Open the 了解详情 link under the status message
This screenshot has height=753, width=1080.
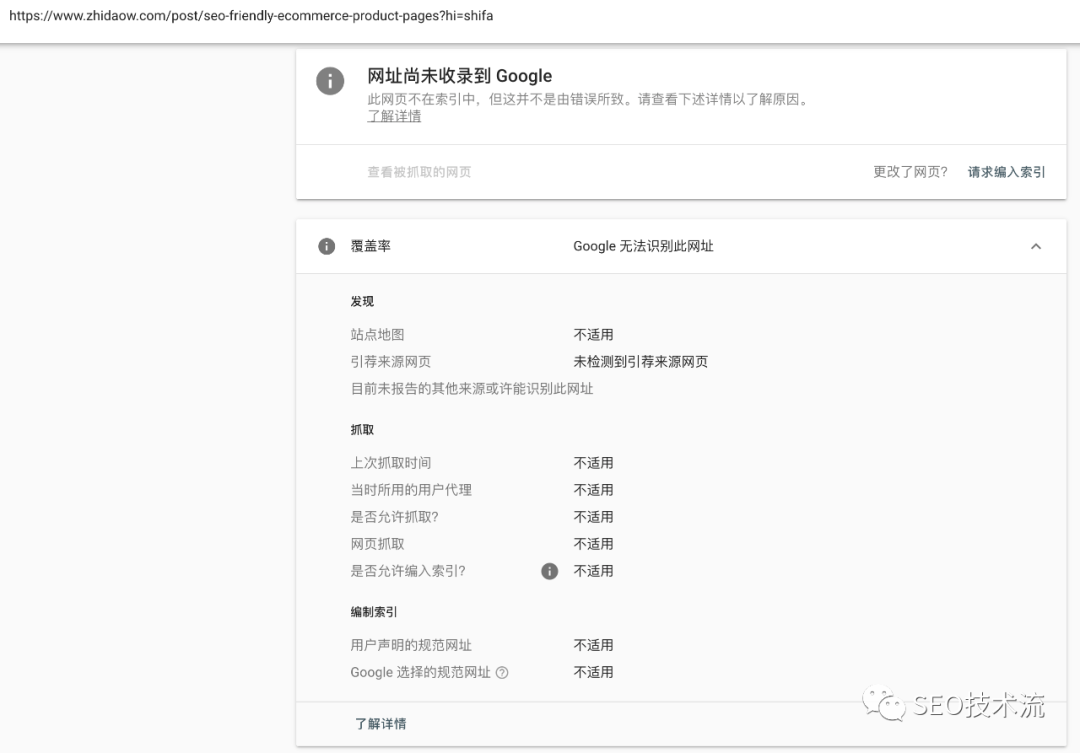394,116
